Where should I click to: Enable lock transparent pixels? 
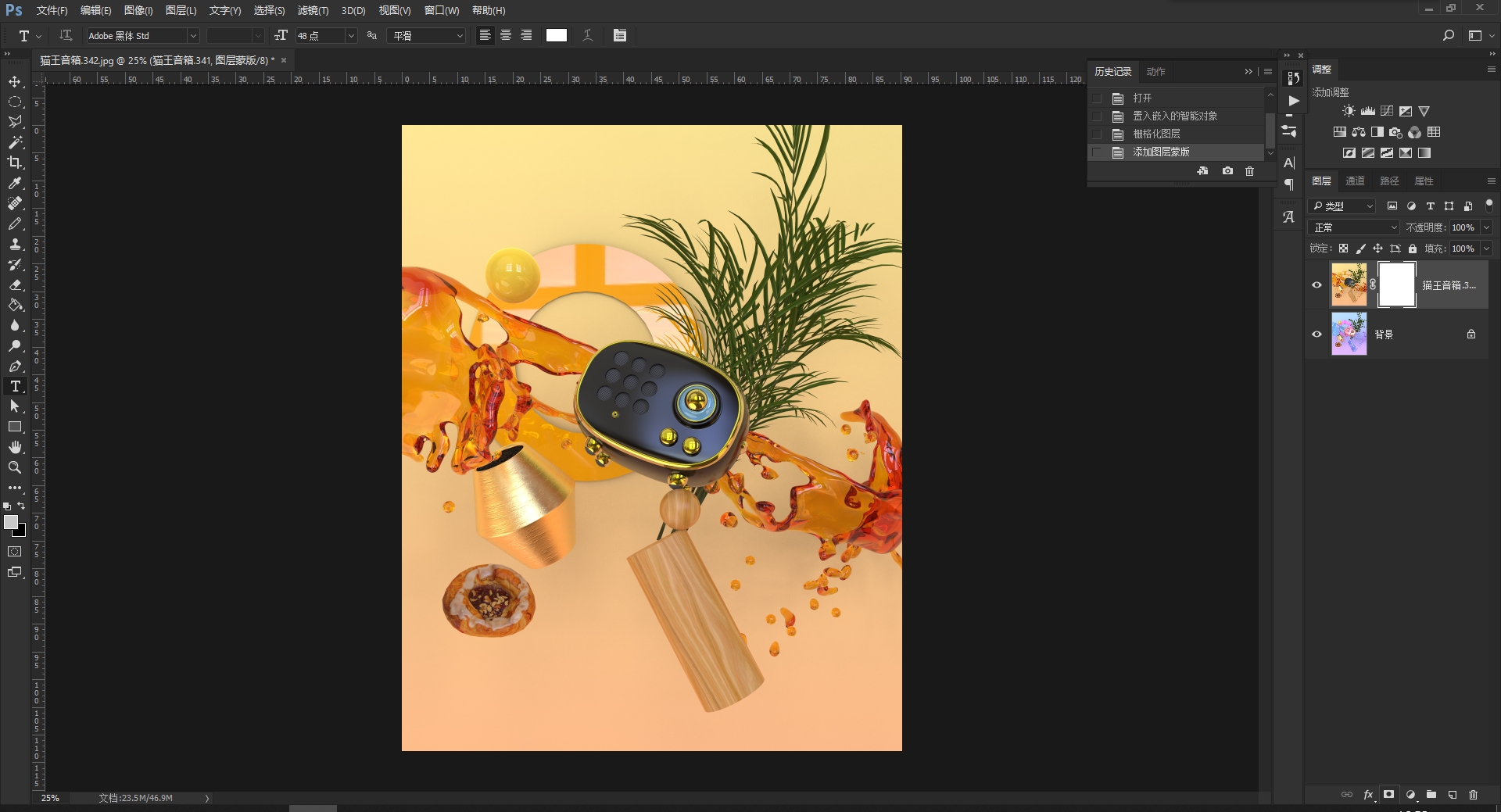(x=1343, y=249)
